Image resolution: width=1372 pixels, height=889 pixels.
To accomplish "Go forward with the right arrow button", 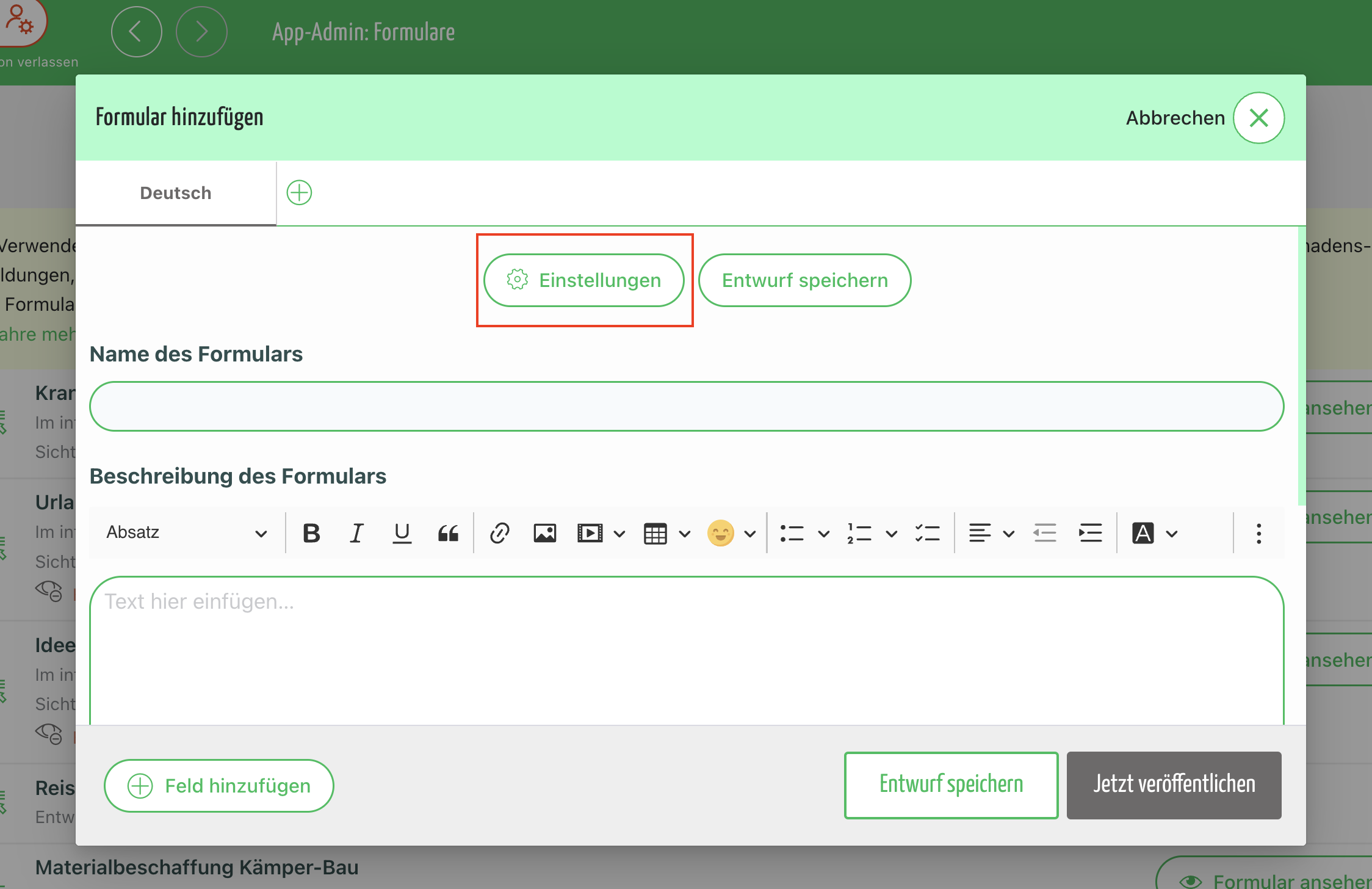I will coord(201,32).
